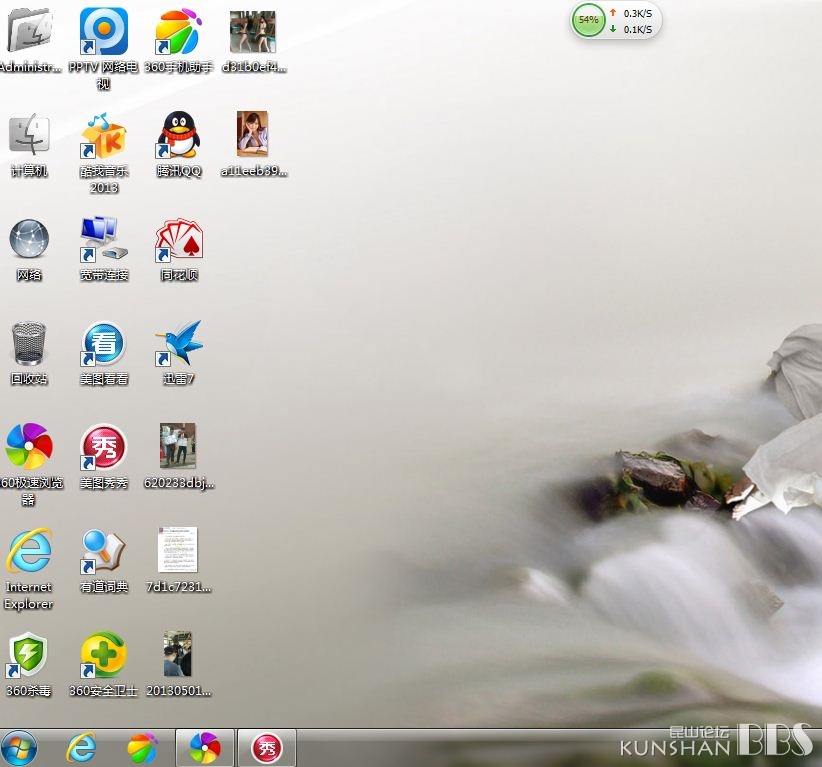Select the 7d1c7231 document thumbnail

point(178,551)
